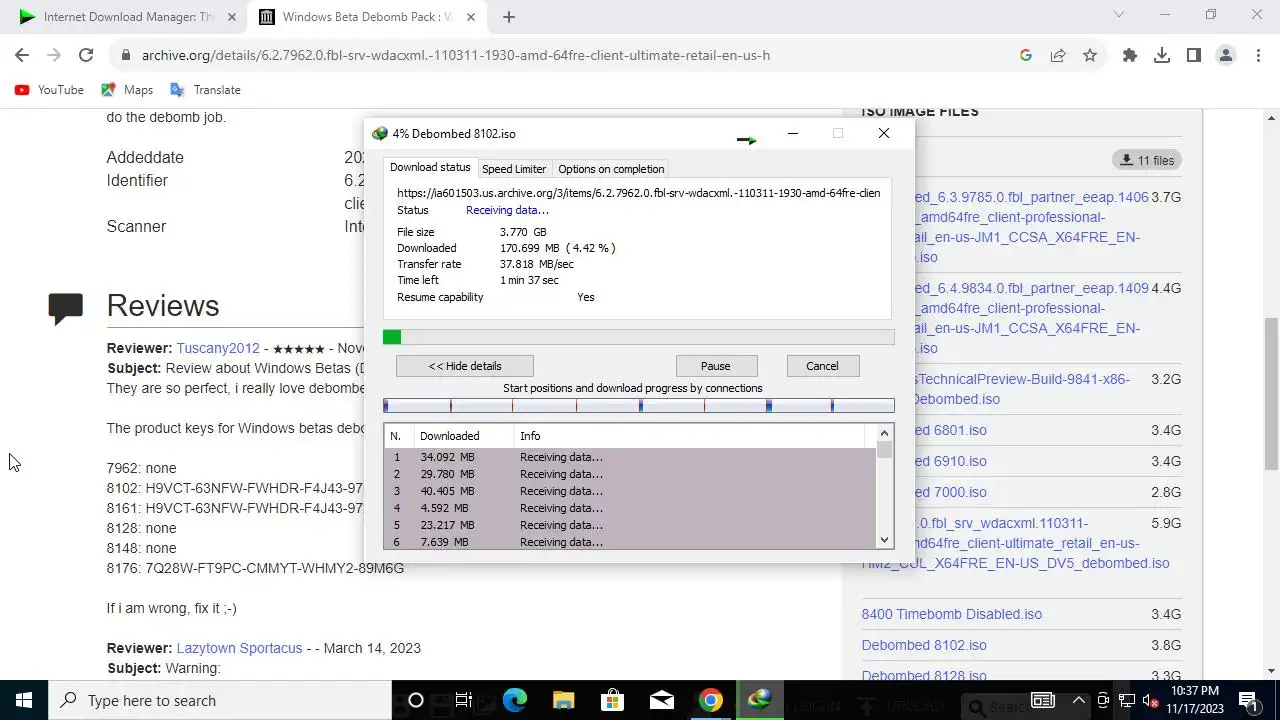This screenshot has height=720, width=1280.
Task: Open Chrome tab search chevron
Action: click(x=1119, y=15)
